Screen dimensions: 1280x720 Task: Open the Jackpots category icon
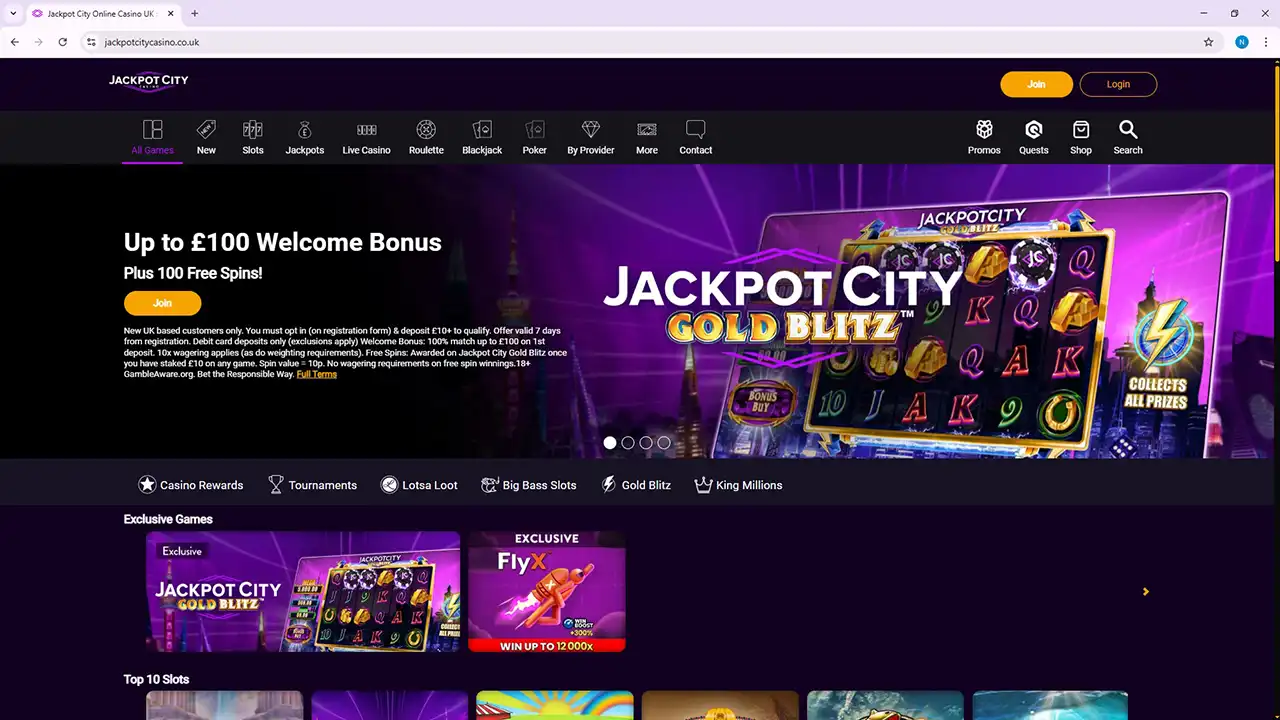[x=305, y=130]
